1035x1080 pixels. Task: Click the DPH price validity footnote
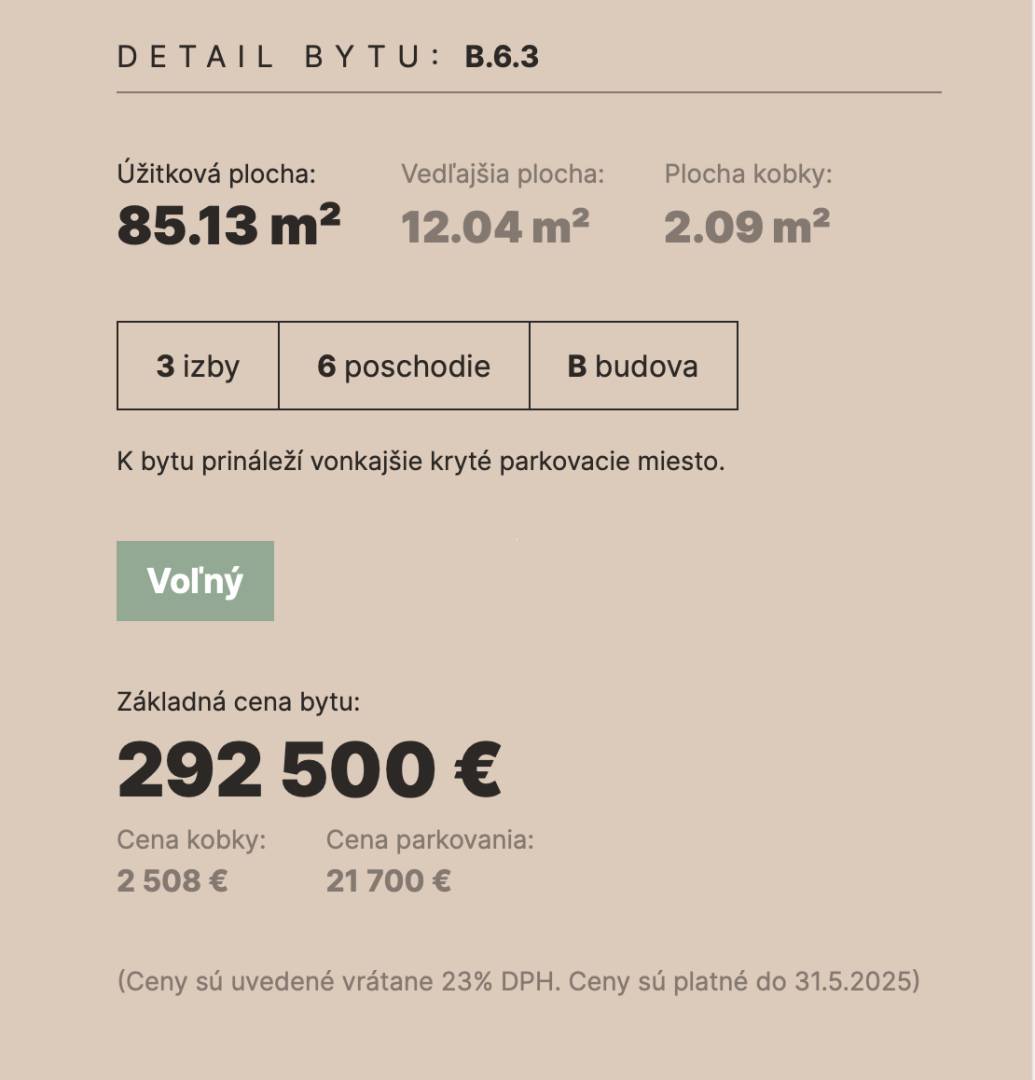coord(519,981)
